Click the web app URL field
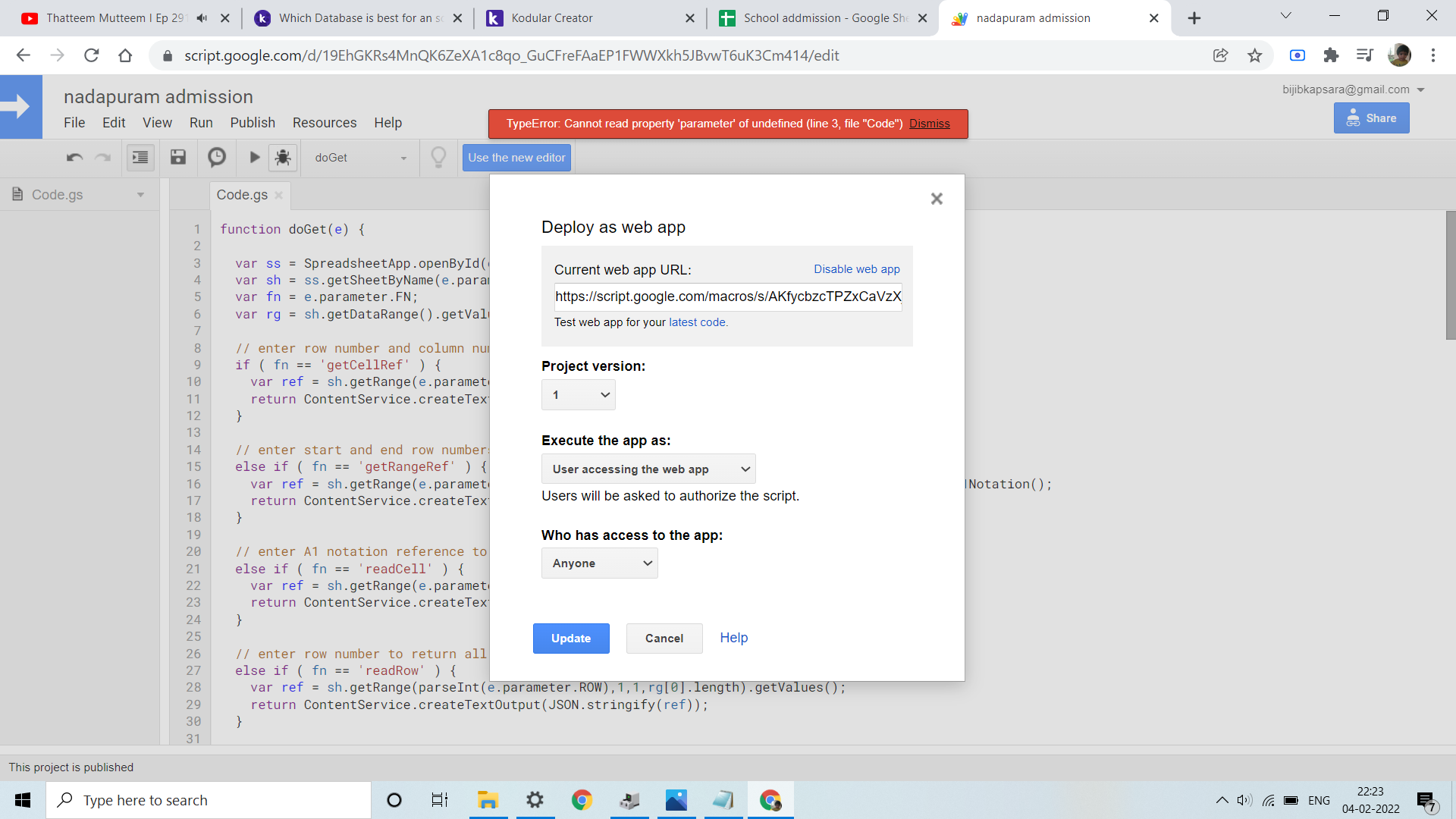The image size is (1456, 819). [727, 297]
